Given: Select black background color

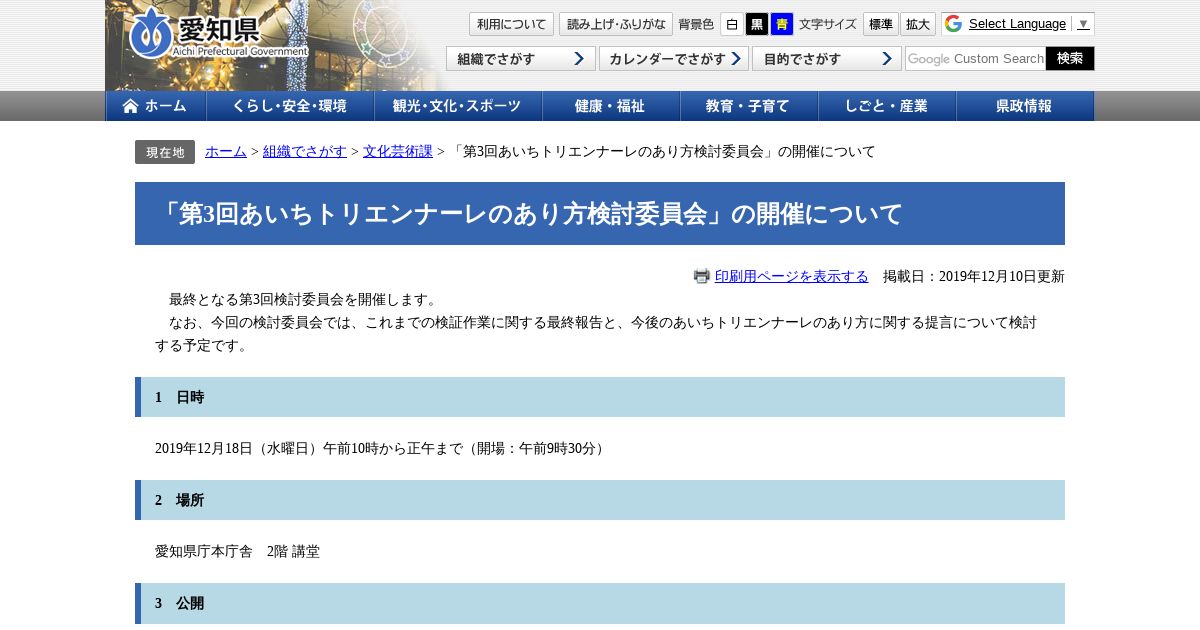Looking at the screenshot, I should (x=757, y=24).
